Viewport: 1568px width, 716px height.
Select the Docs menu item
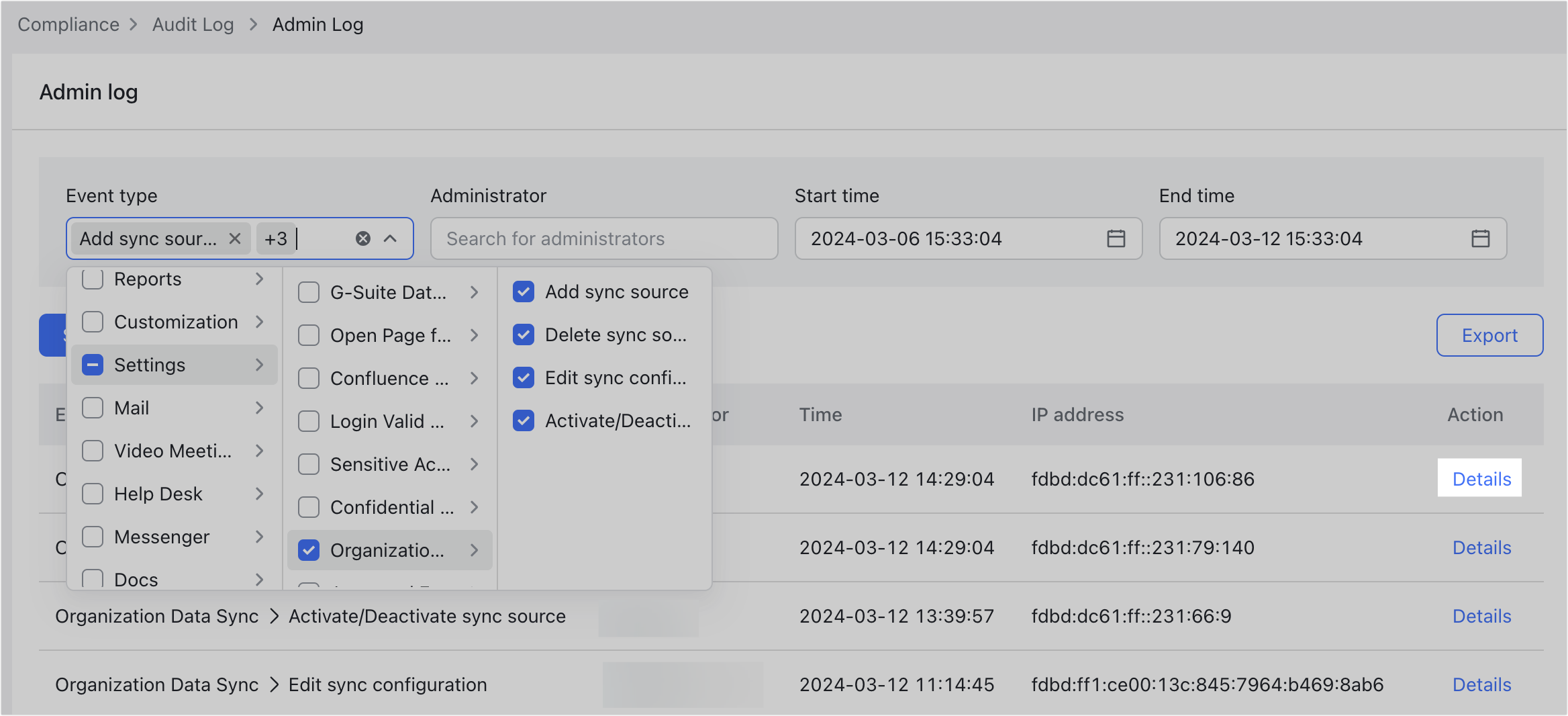point(175,578)
